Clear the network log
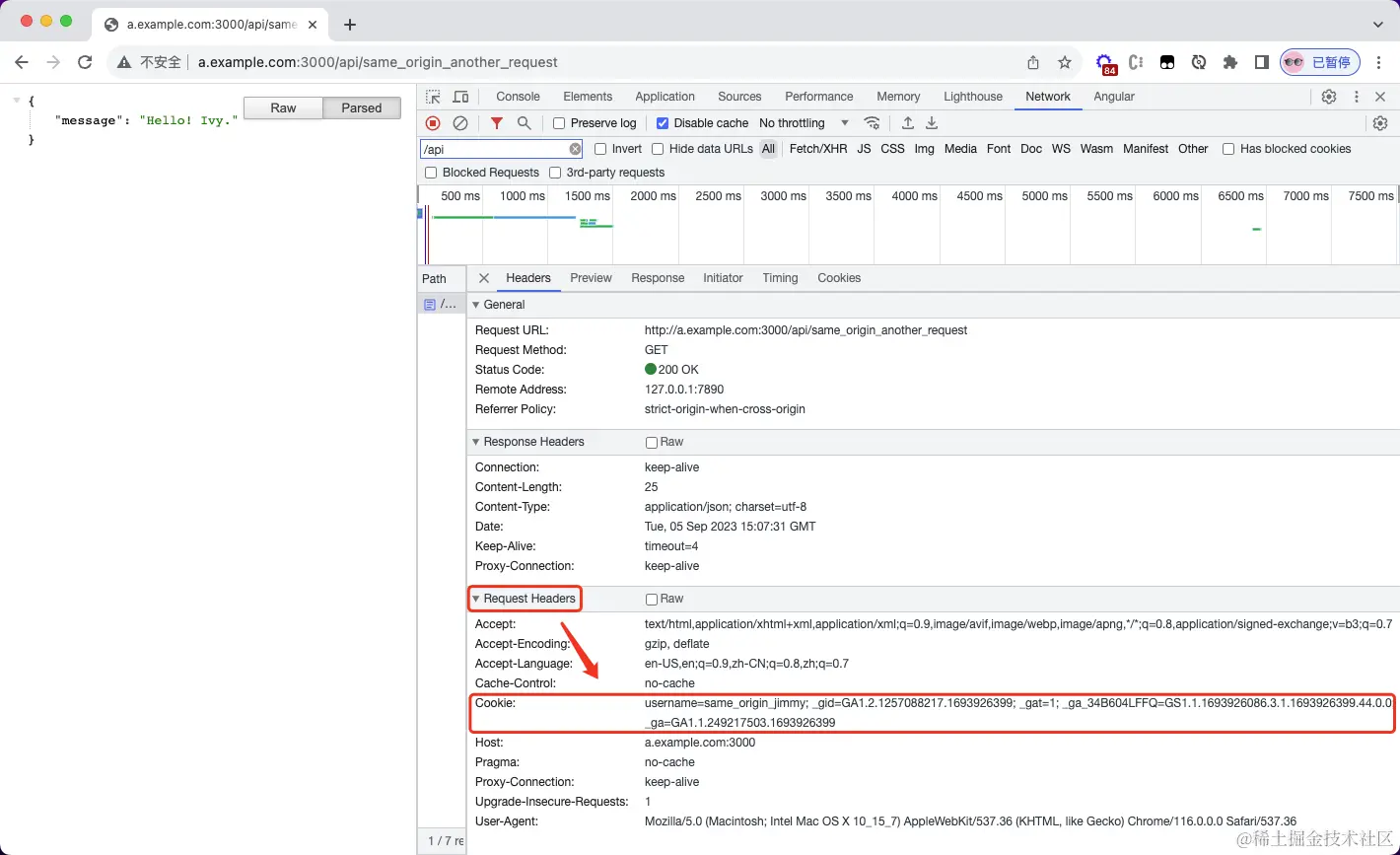 460,123
